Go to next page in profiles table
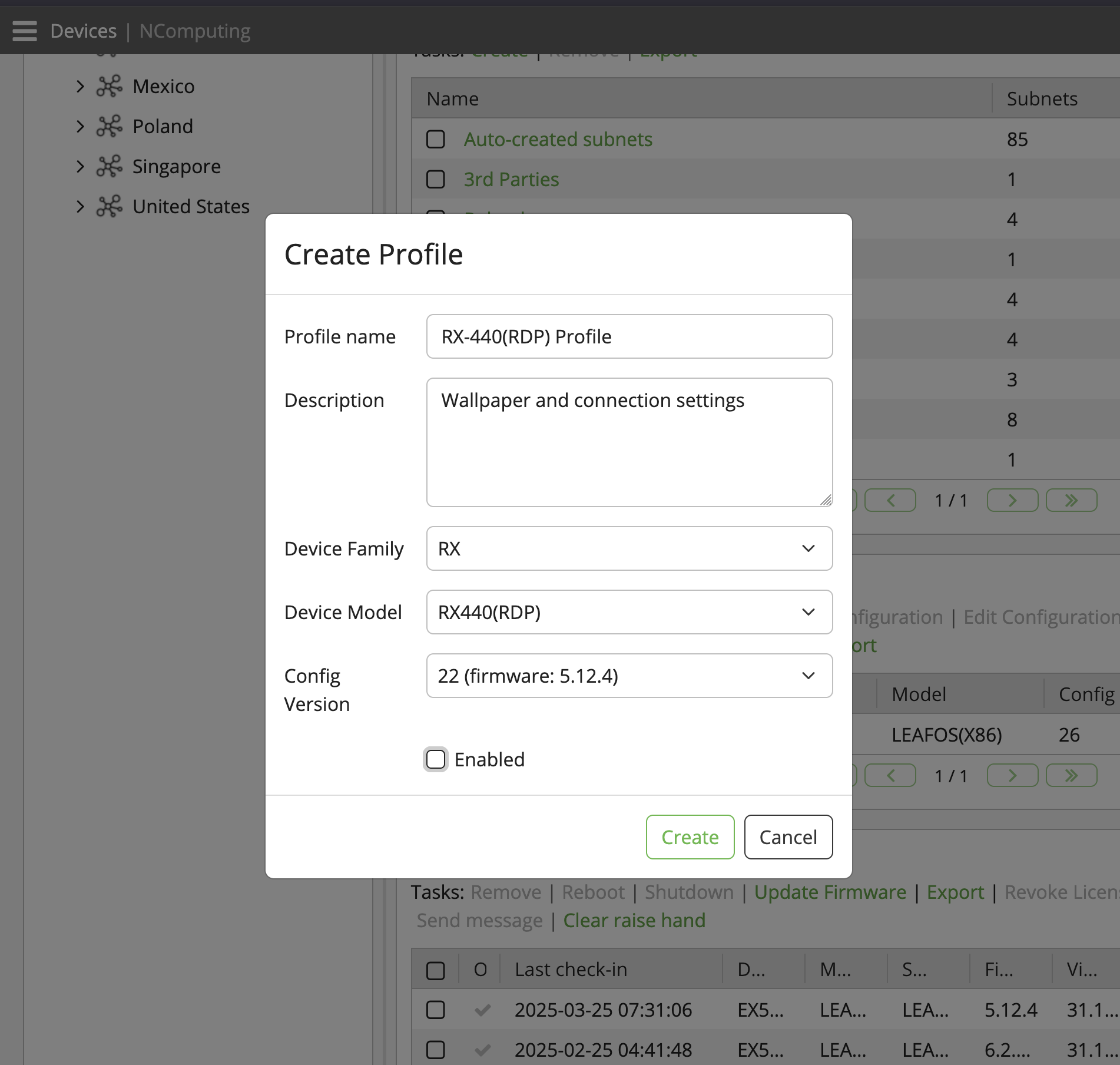 coord(1012,775)
